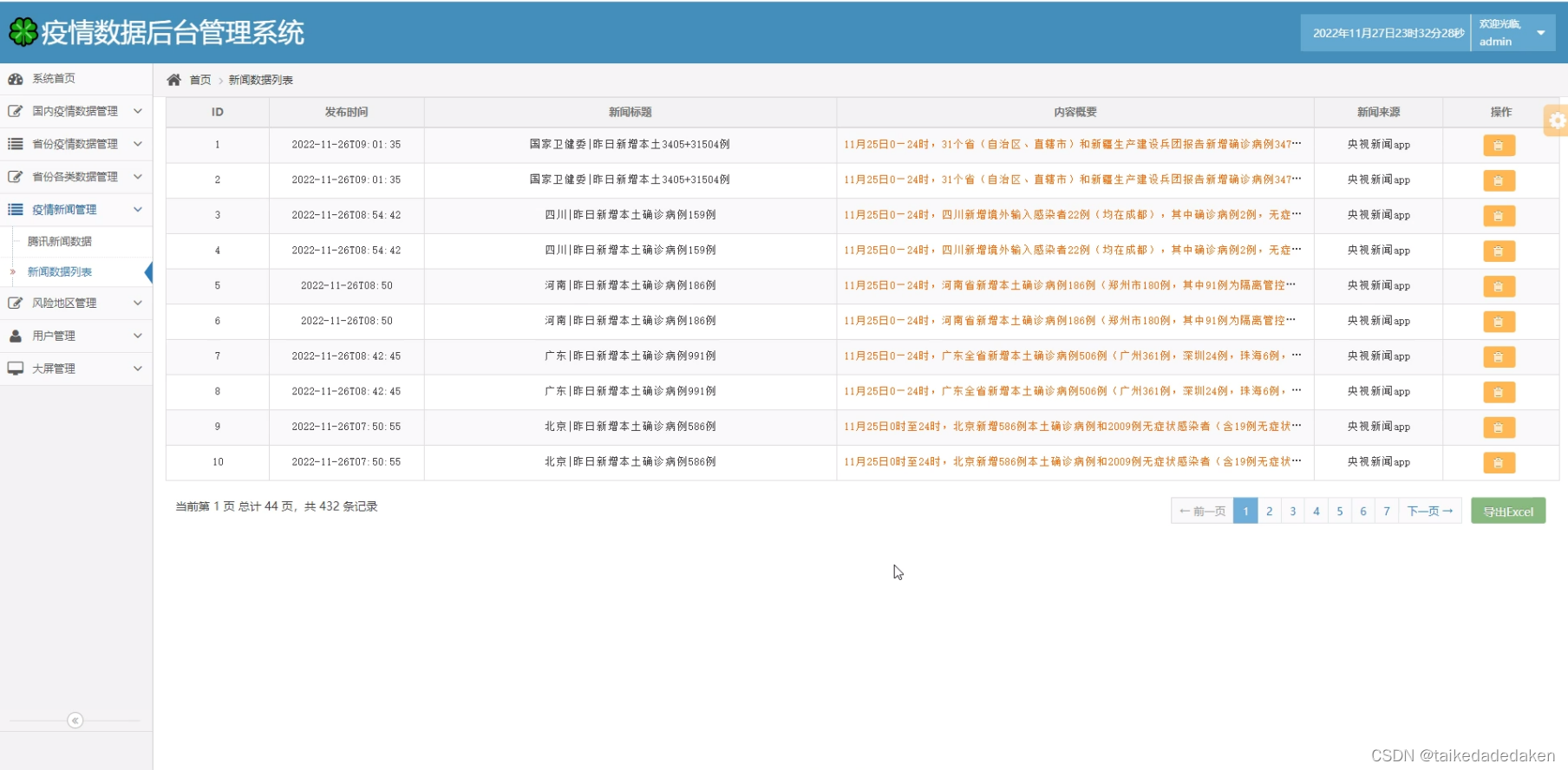Go to page 6
Image resolution: width=1568 pixels, height=770 pixels.
tap(1363, 512)
